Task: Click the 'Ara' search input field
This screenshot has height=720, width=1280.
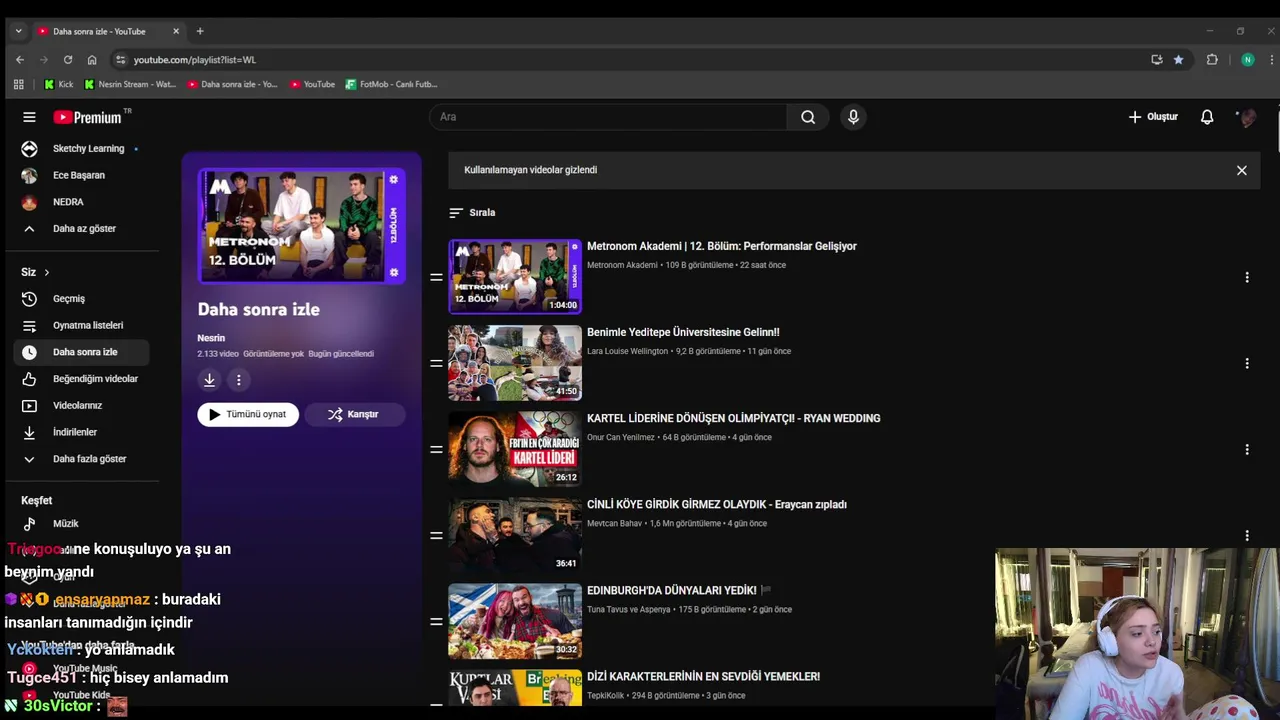Action: point(608,117)
